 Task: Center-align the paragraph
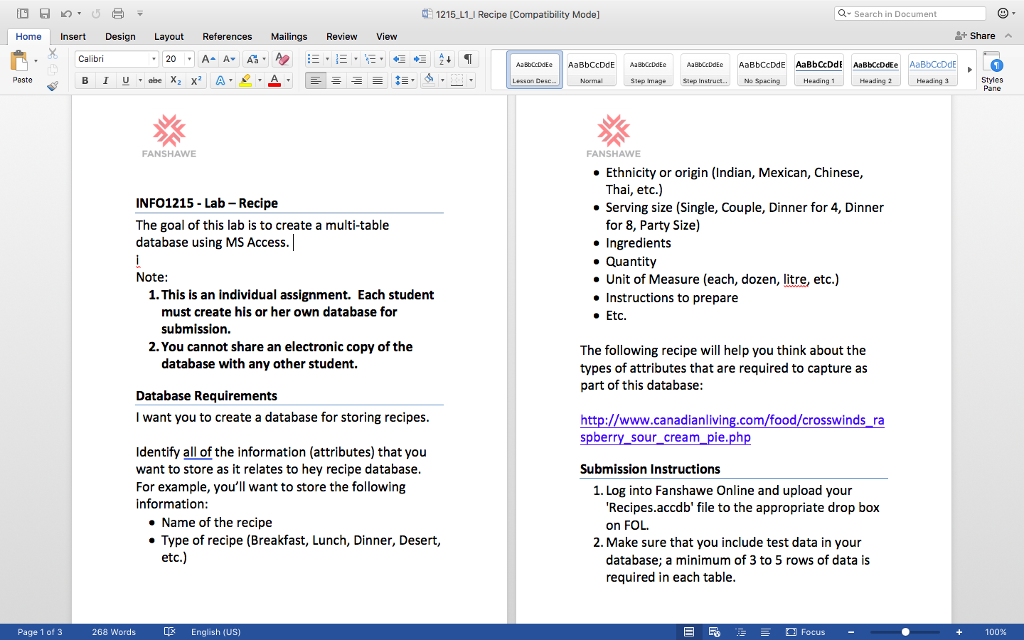coord(336,80)
